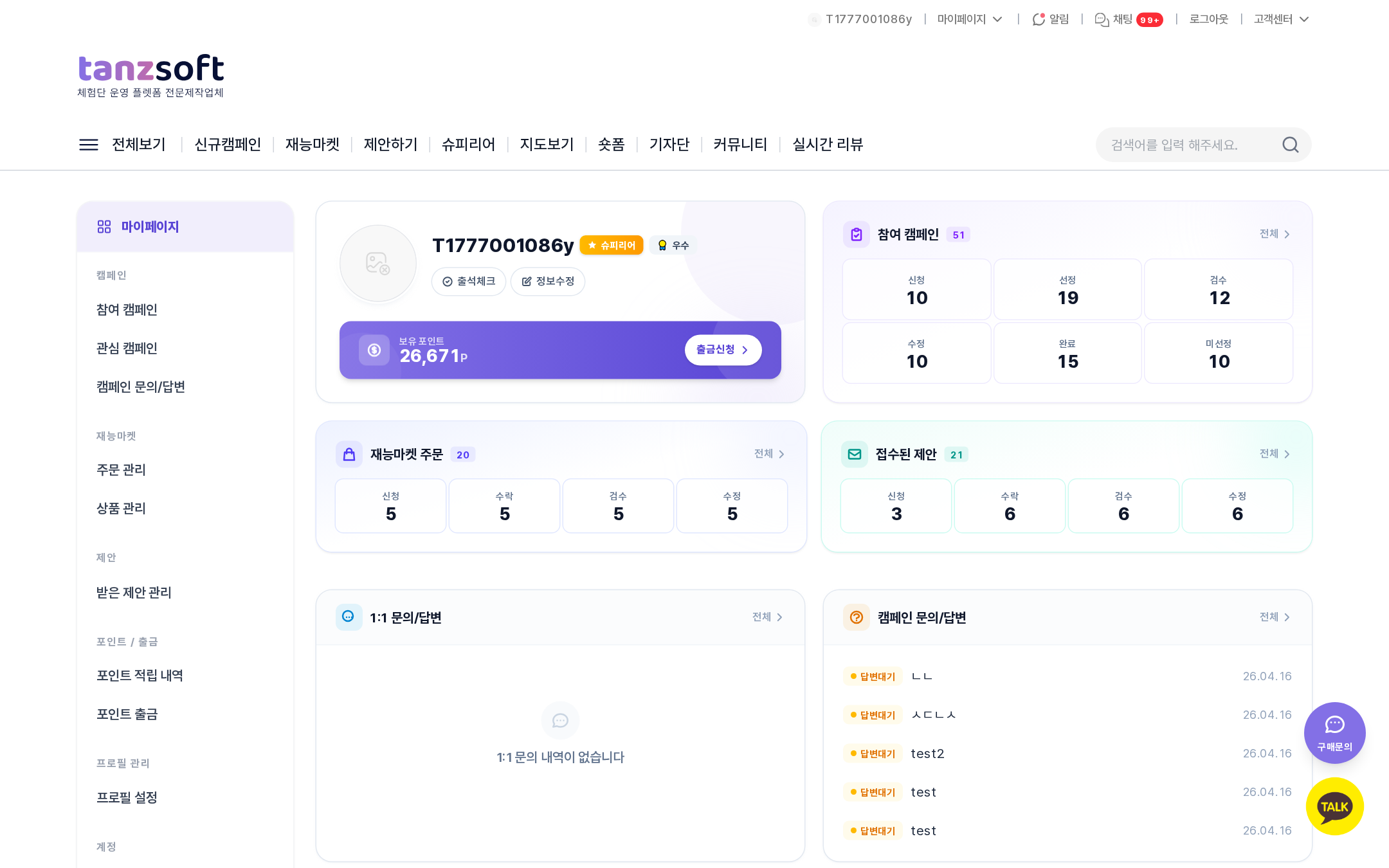1389x868 pixels.
Task: Open 재능마켓 navigation item
Action: tap(313, 145)
